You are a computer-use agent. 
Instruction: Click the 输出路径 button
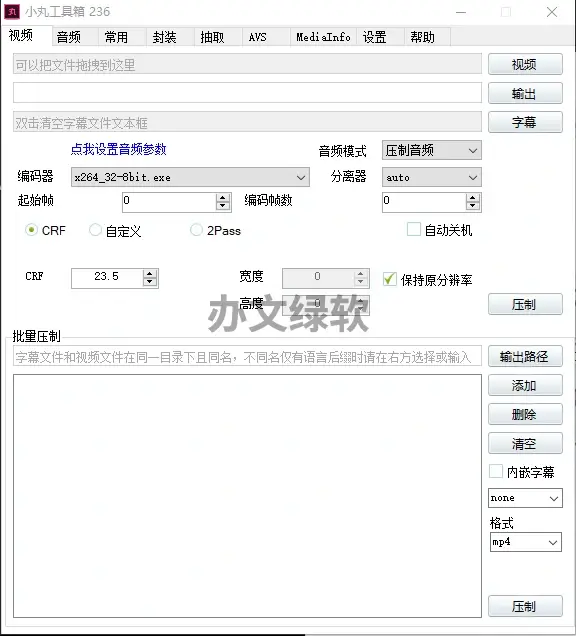coord(525,356)
